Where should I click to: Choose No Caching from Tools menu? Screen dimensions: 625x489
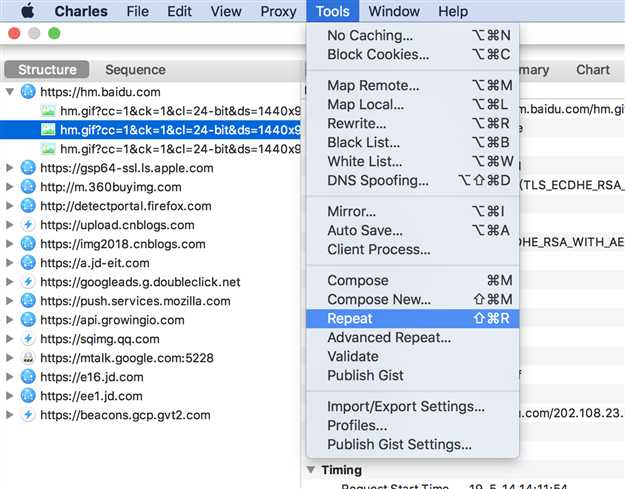tap(413, 35)
